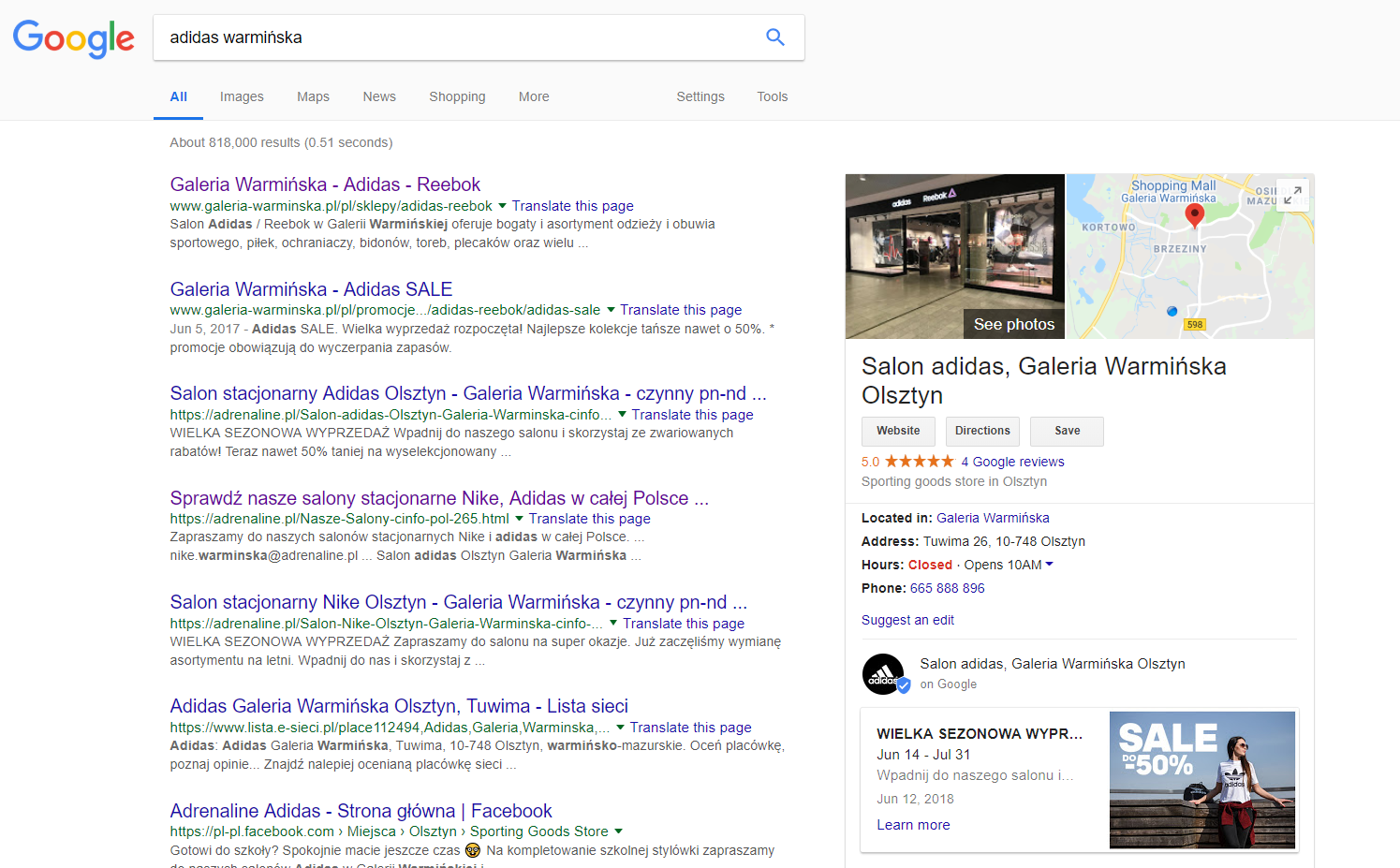Image resolution: width=1400 pixels, height=868 pixels.
Task: Click See photos on store image
Action: 1013,324
